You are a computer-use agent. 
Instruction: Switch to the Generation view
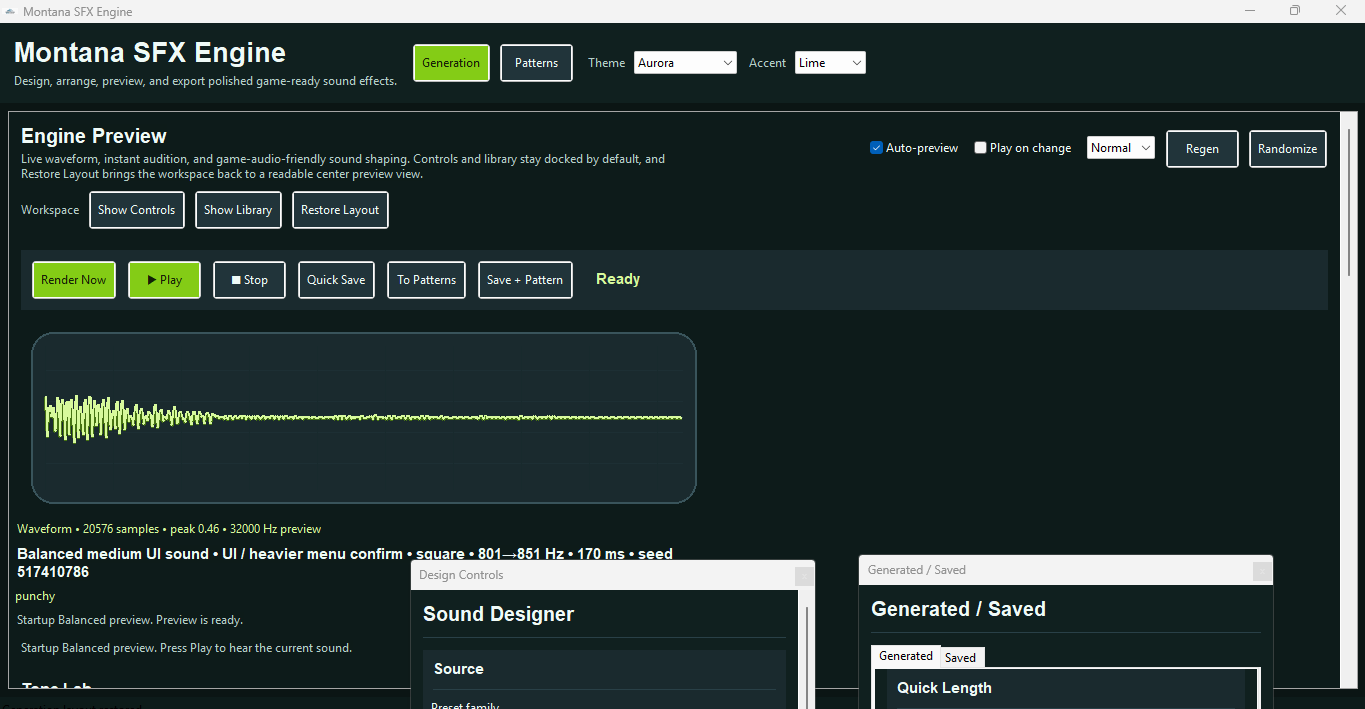451,63
